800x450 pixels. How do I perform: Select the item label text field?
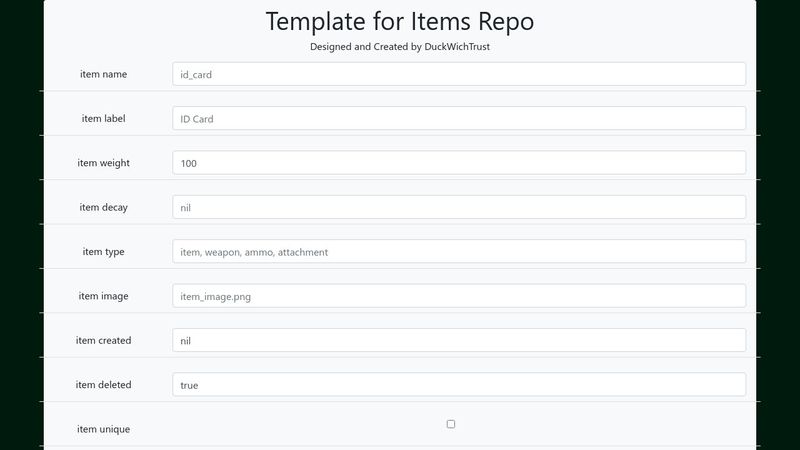[x=459, y=118]
